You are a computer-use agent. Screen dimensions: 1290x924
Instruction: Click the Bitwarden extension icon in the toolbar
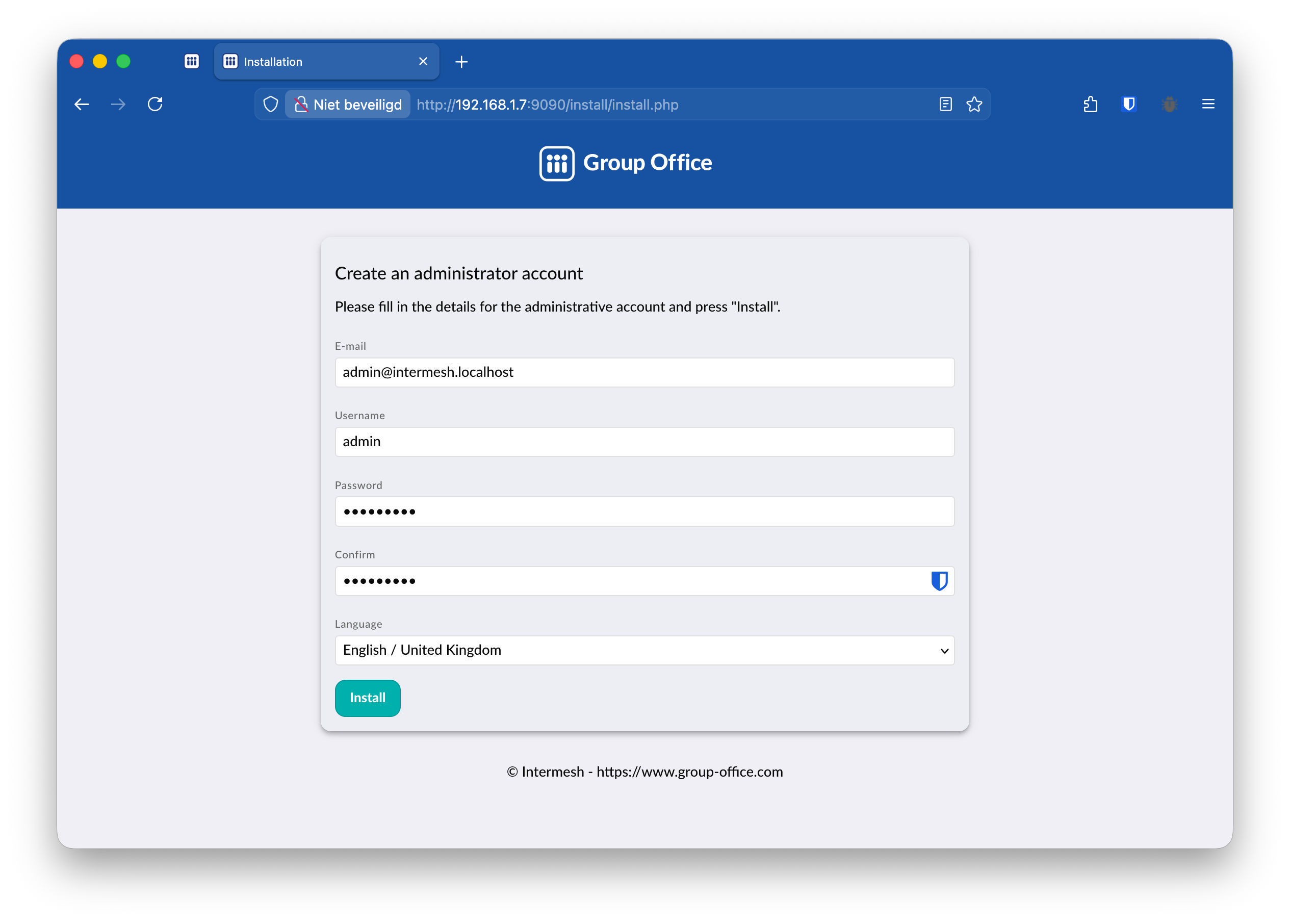click(1129, 104)
